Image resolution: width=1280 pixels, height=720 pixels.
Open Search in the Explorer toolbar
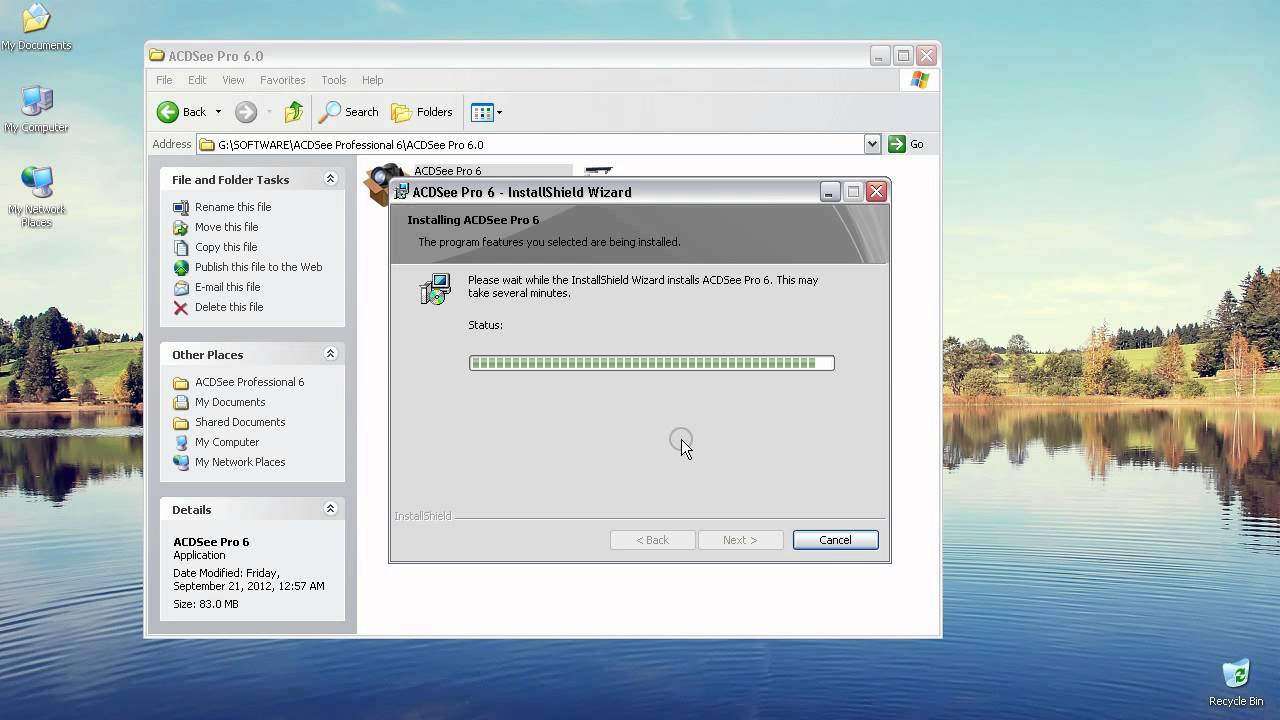pyautogui.click(x=348, y=112)
